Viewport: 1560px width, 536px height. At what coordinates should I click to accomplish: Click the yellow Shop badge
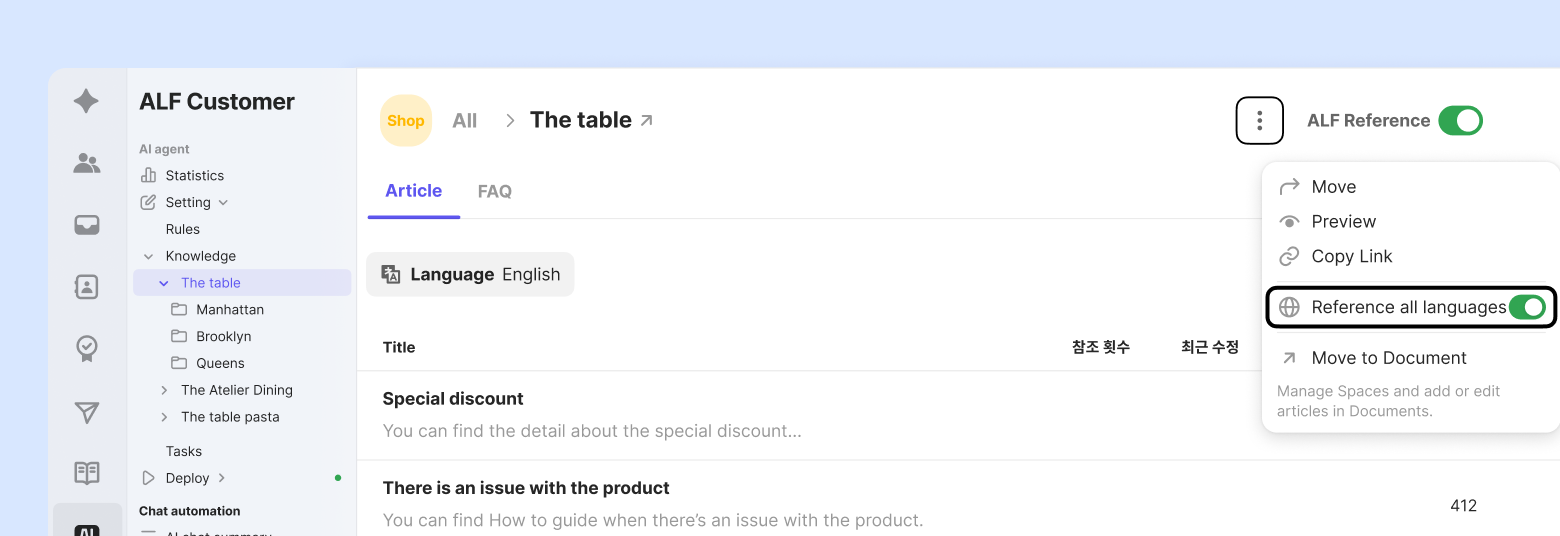(405, 121)
